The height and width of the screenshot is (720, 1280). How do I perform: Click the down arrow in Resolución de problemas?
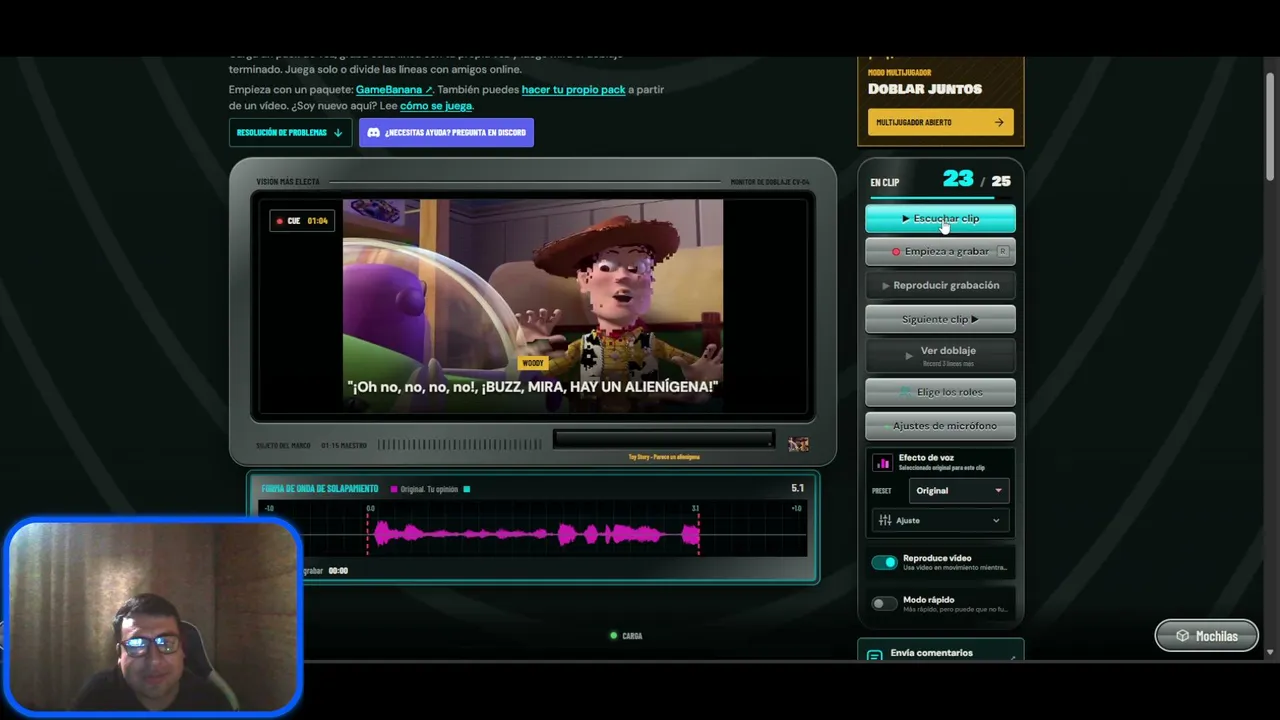pos(338,132)
